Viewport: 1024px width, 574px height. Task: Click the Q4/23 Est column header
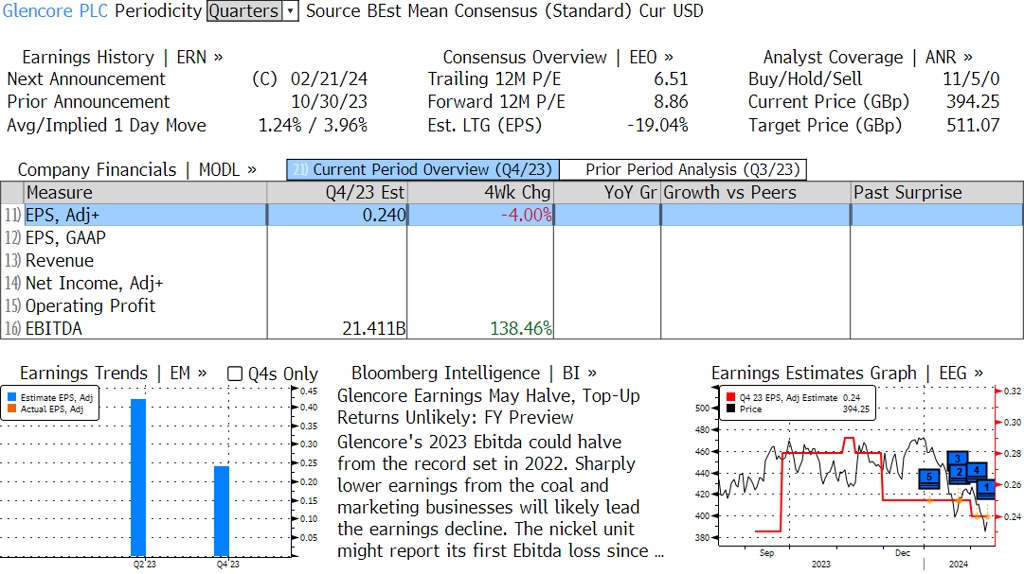[337, 193]
